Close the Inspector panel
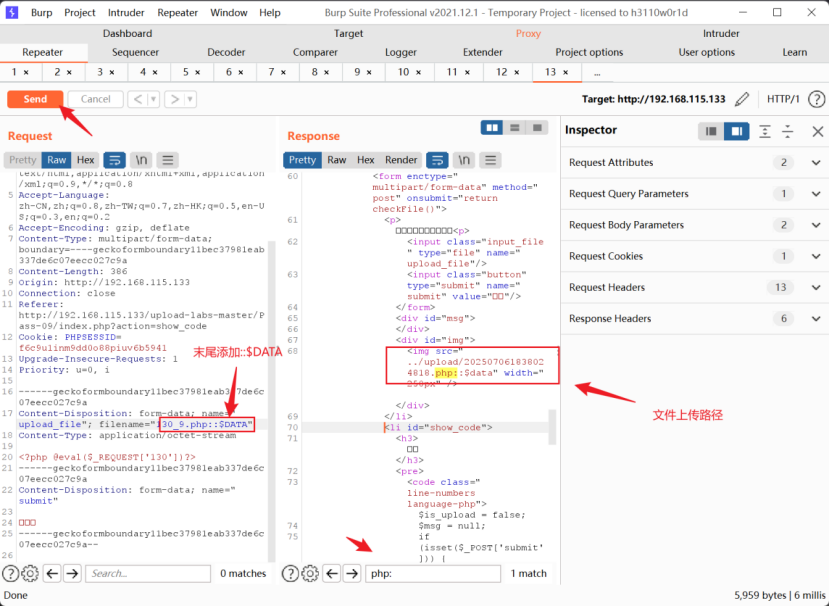This screenshot has width=830, height=606. click(x=818, y=131)
